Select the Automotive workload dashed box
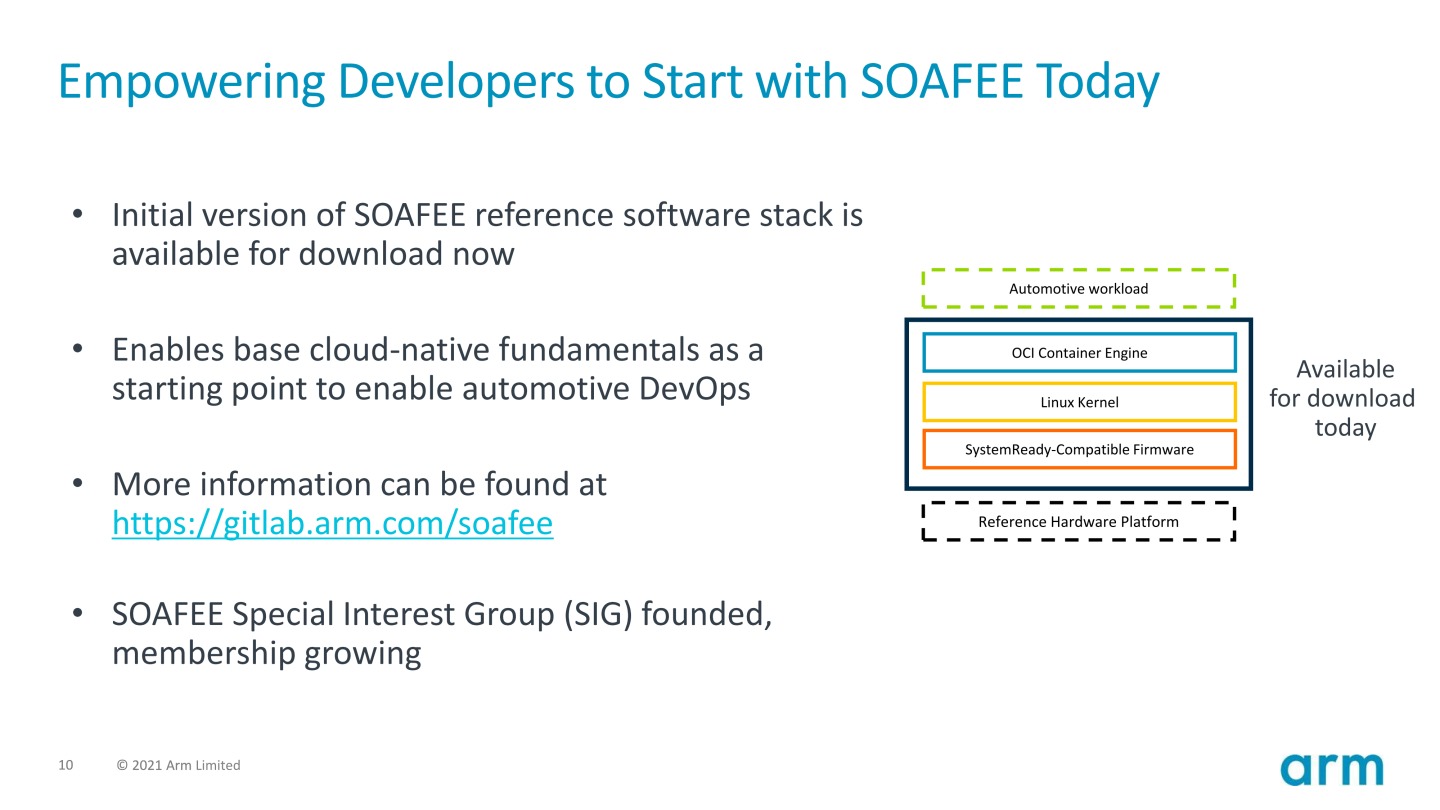The image size is (1440, 810). click(1078, 289)
